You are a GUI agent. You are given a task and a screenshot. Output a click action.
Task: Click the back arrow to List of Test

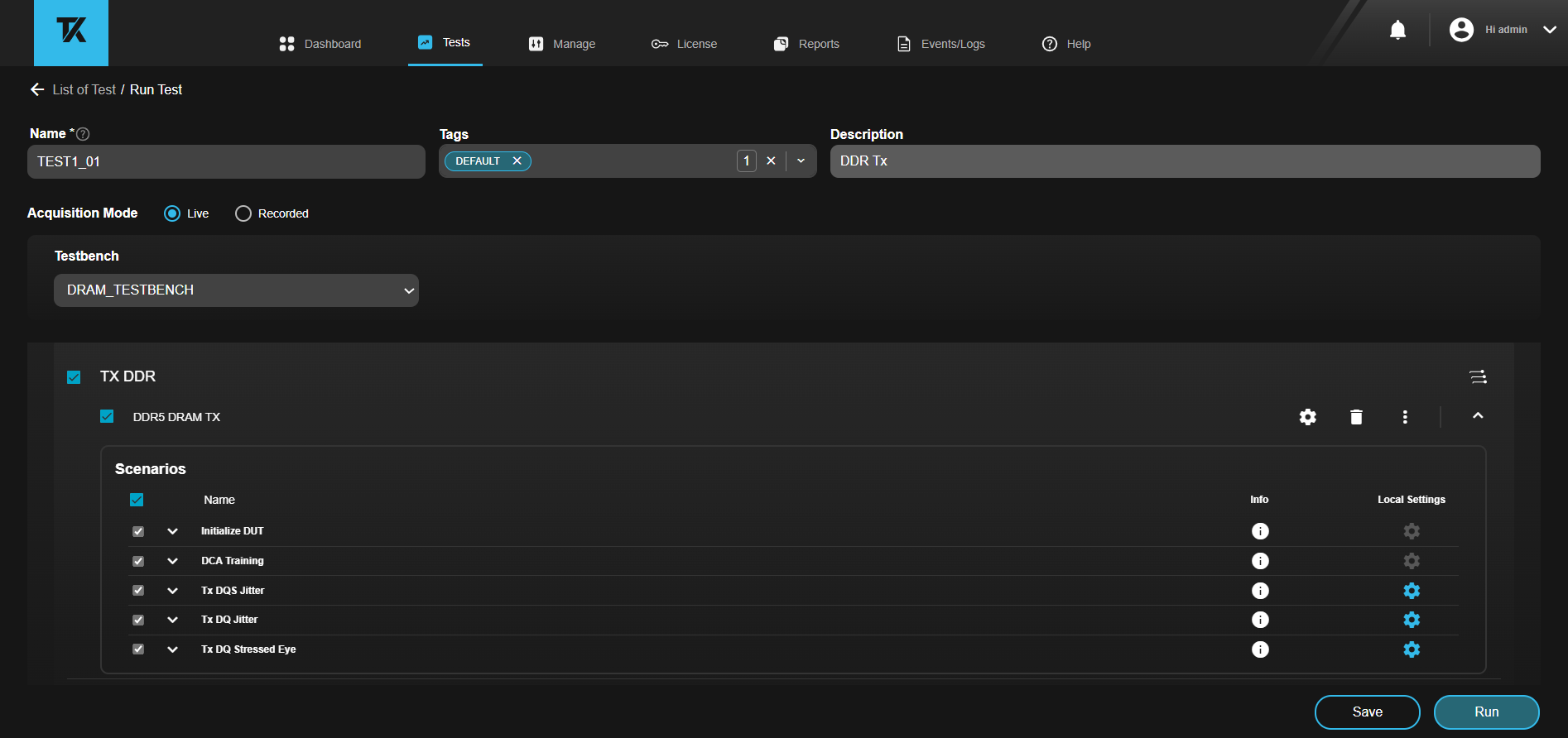coord(37,89)
